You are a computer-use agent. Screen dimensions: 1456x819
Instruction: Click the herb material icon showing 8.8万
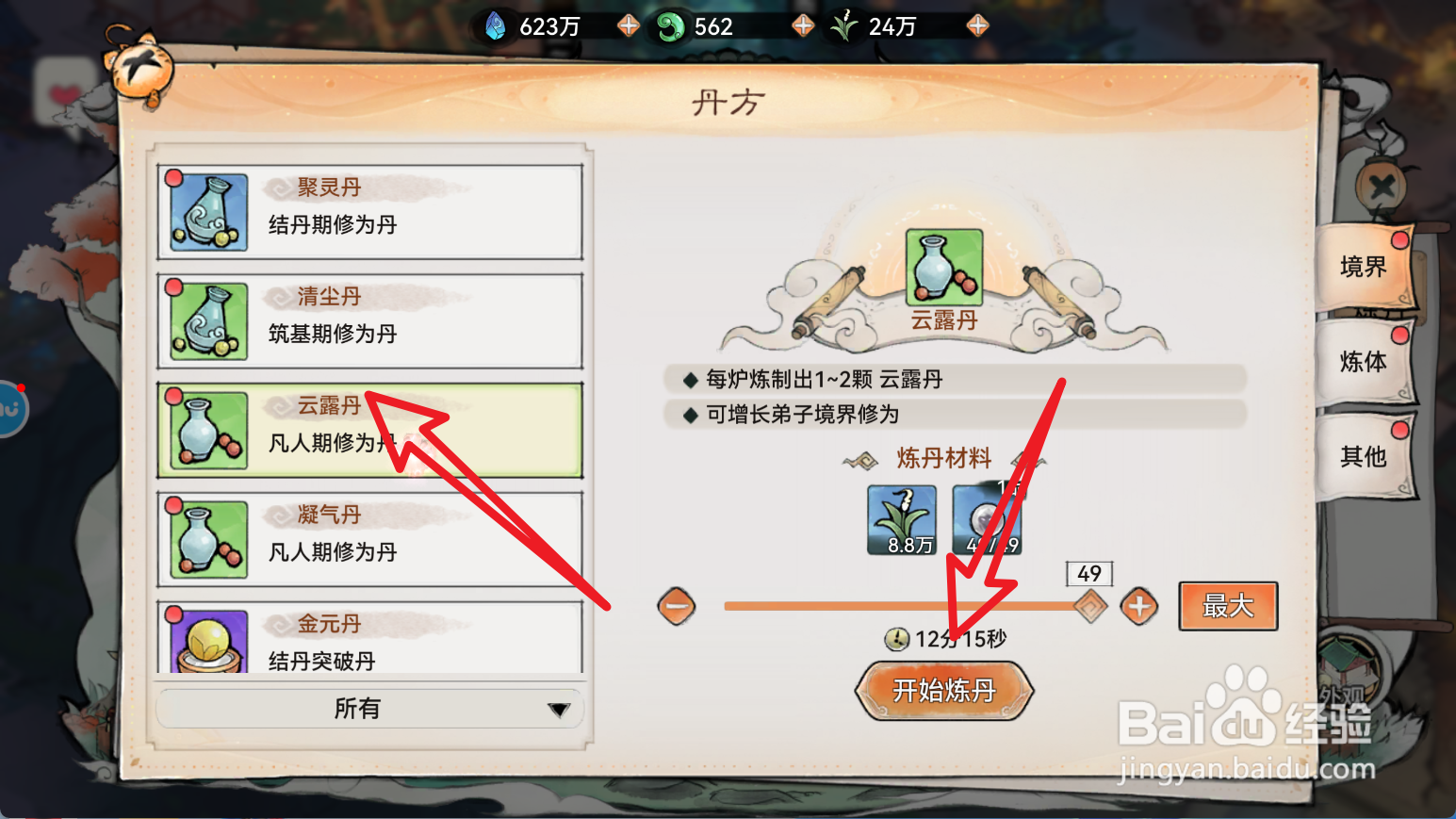click(x=902, y=520)
